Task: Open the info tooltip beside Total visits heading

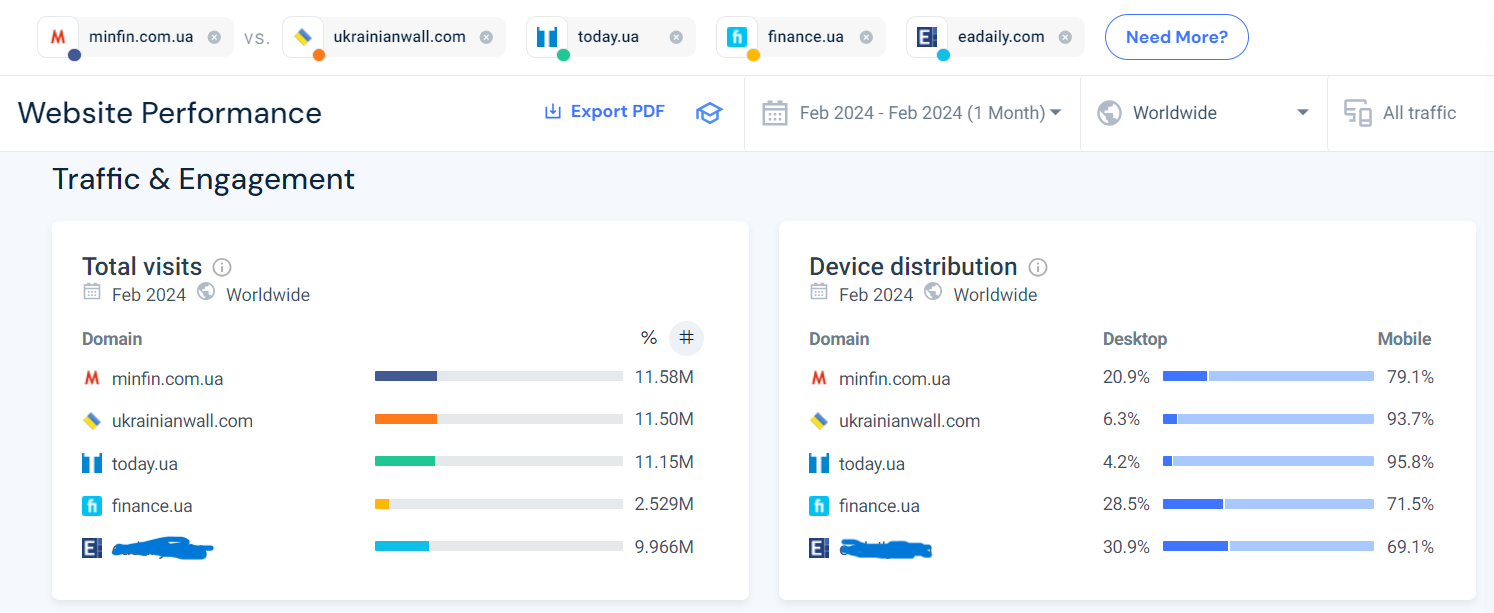Action: tap(221, 267)
